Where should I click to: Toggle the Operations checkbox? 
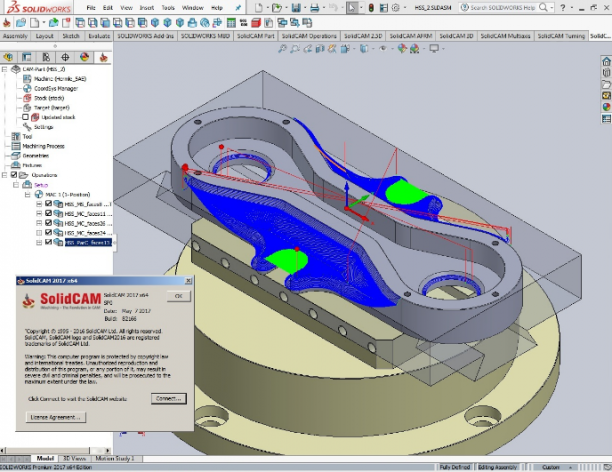(x=14, y=175)
